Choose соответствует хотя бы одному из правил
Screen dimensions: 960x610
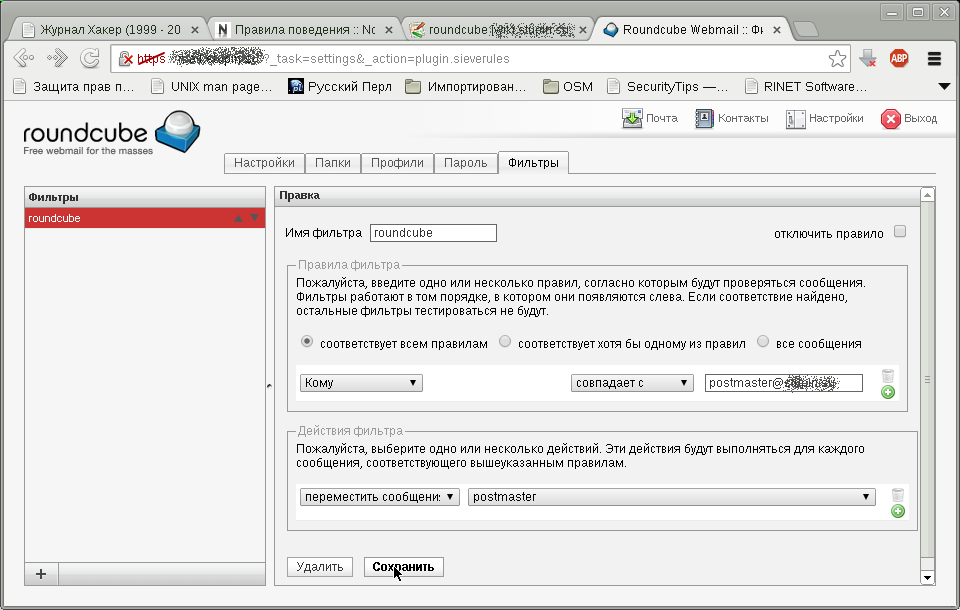click(507, 342)
